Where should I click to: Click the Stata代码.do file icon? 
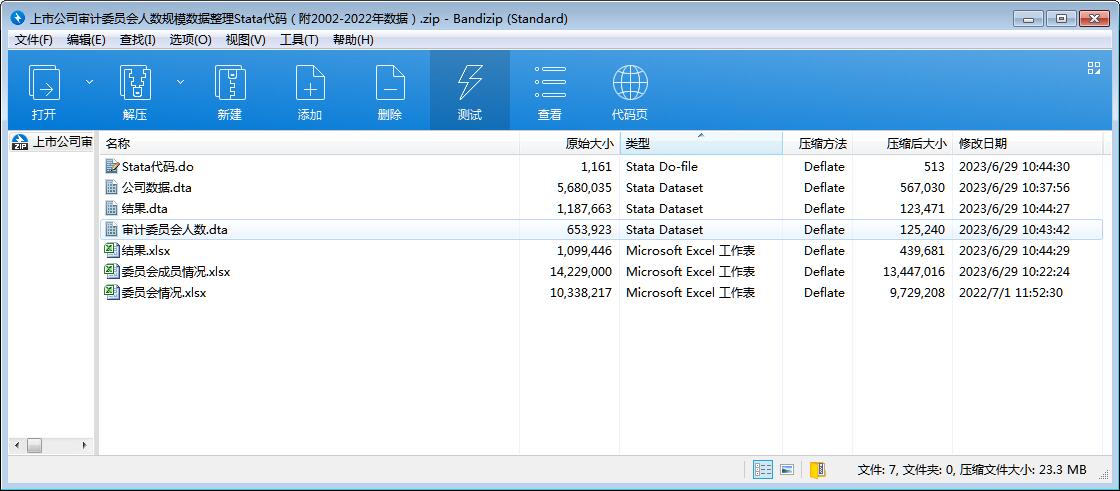[111, 167]
